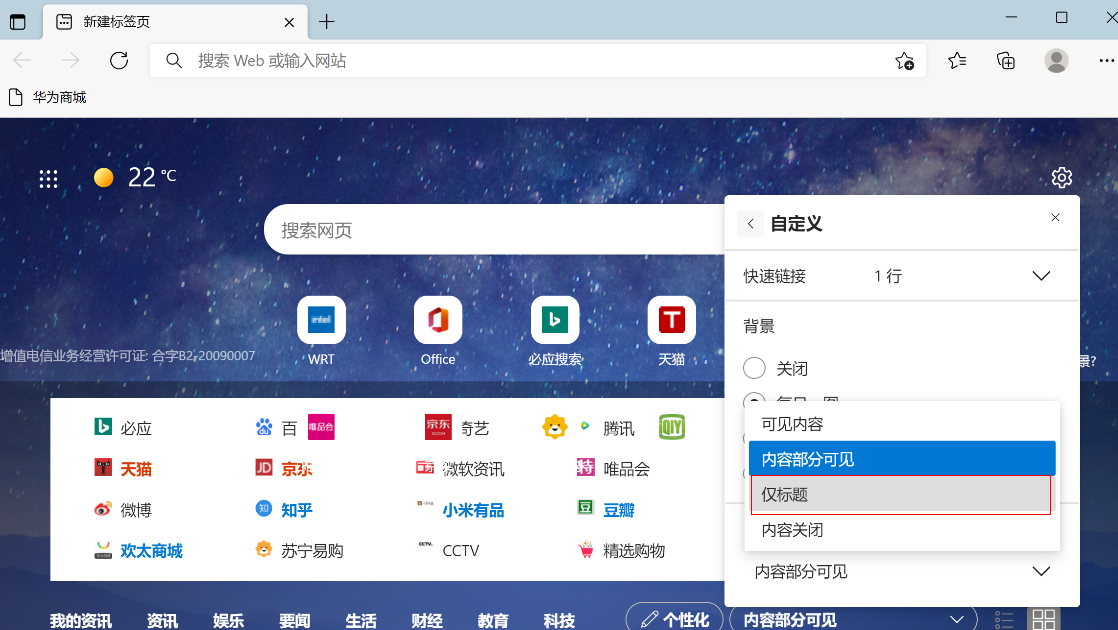
Task: Select 可见内容 option in the list
Action: (x=900, y=424)
